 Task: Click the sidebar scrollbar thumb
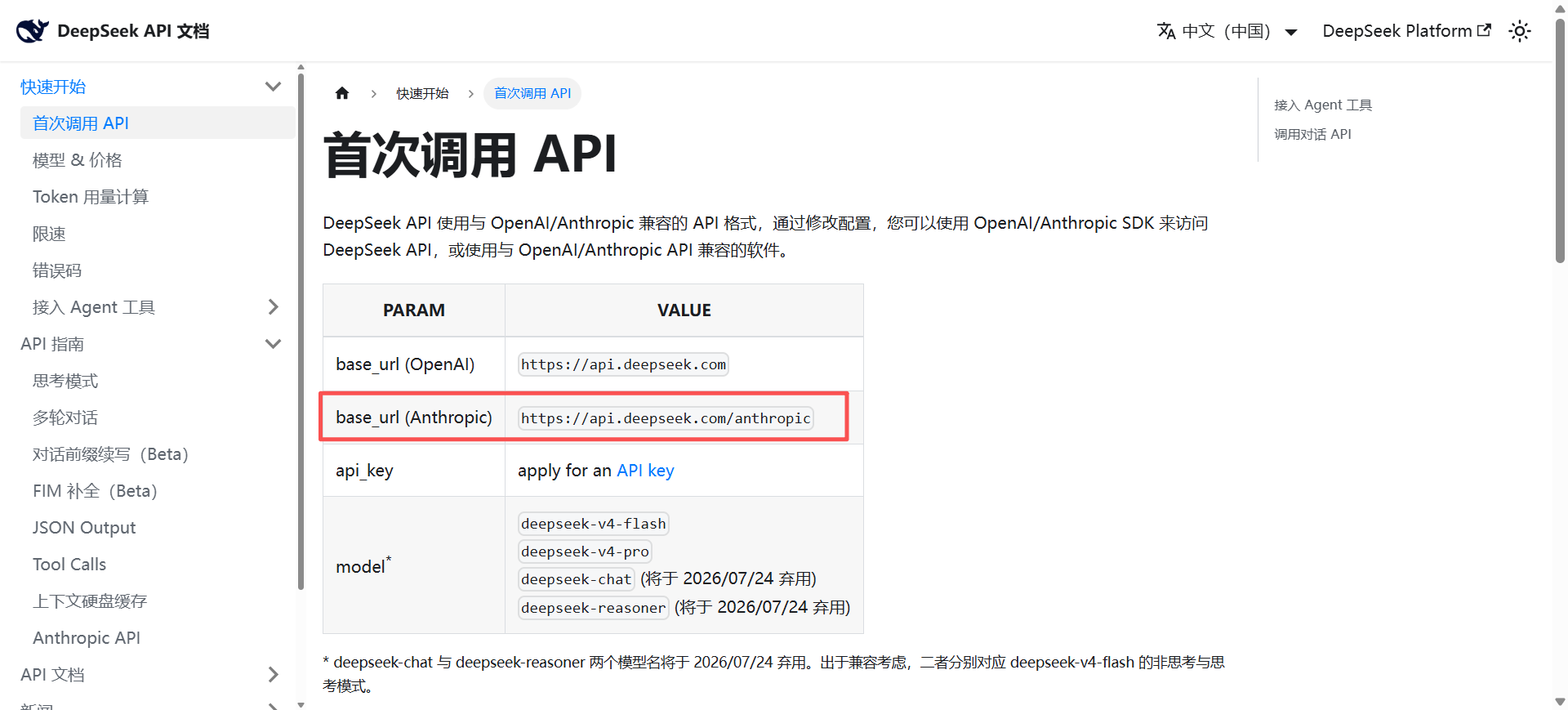tap(301, 331)
